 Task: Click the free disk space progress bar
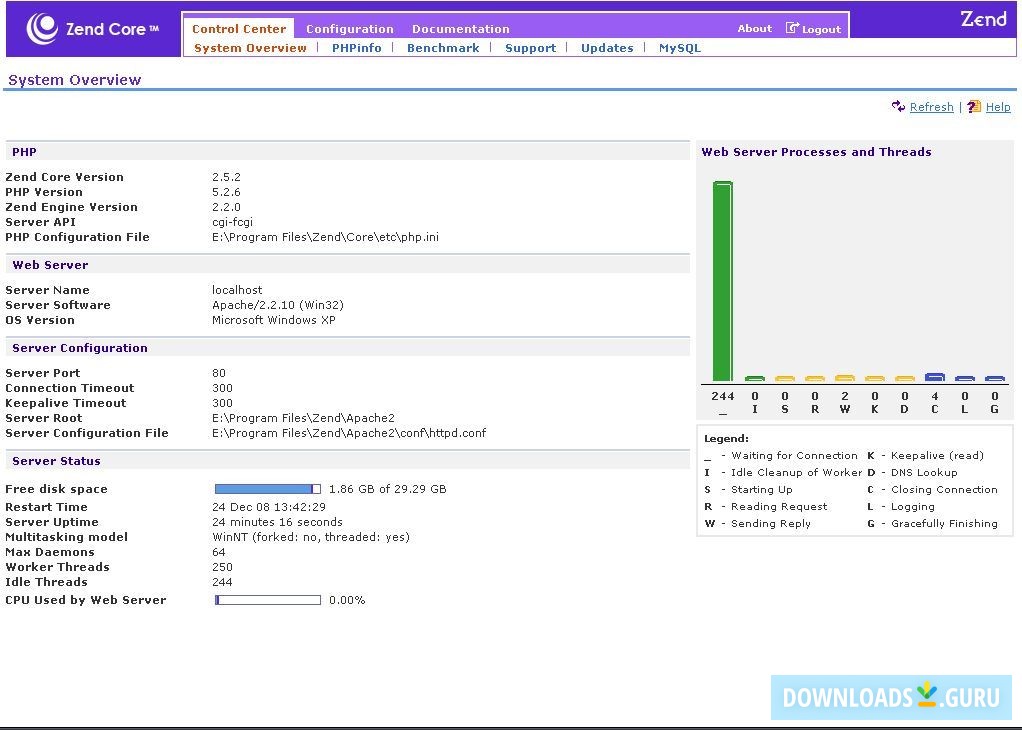268,489
